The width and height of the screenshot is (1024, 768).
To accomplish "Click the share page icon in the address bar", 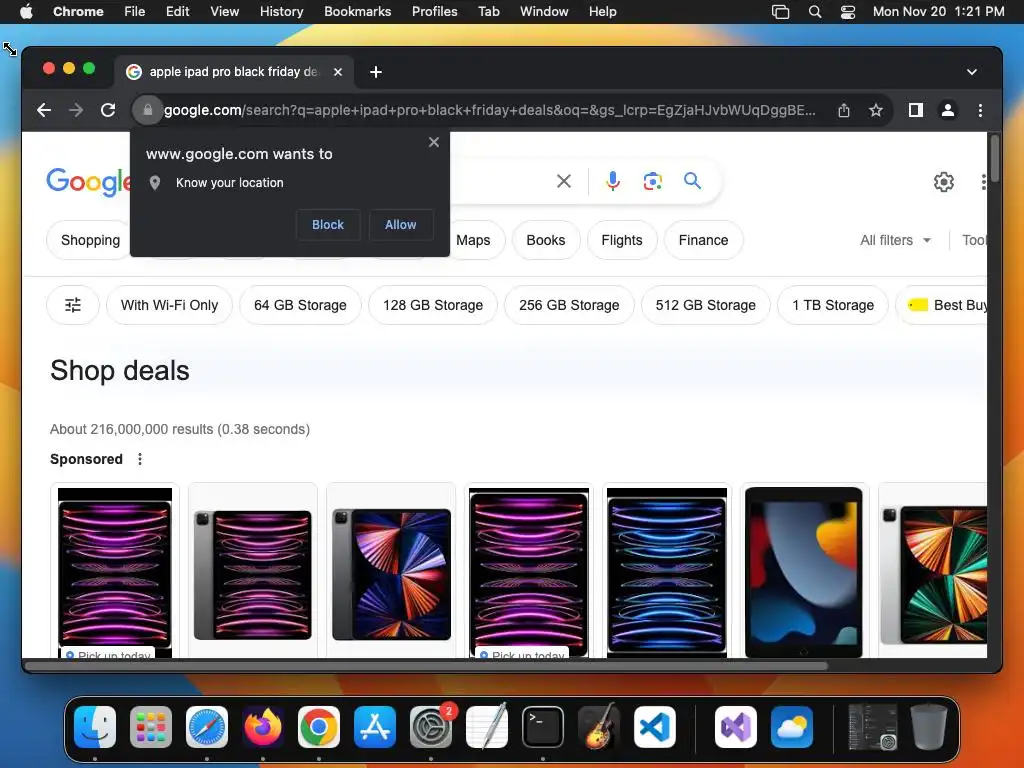I will [x=844, y=110].
